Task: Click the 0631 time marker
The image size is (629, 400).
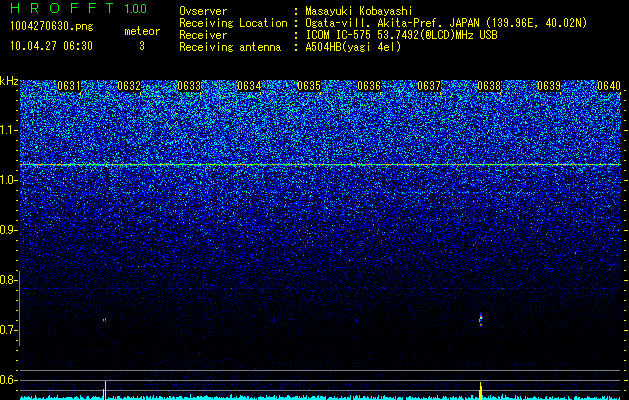Action: click(69, 86)
